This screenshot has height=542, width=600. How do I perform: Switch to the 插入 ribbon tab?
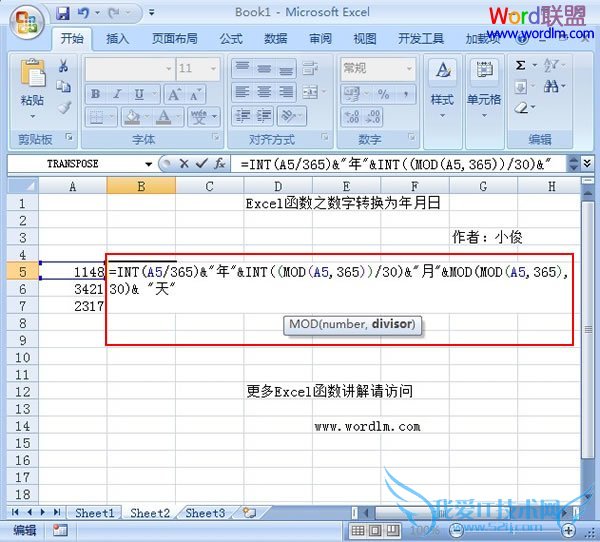117,39
